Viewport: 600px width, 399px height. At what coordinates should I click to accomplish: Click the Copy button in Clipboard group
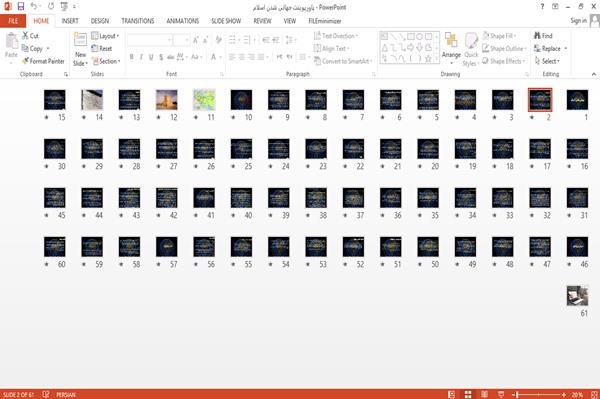tap(33, 49)
